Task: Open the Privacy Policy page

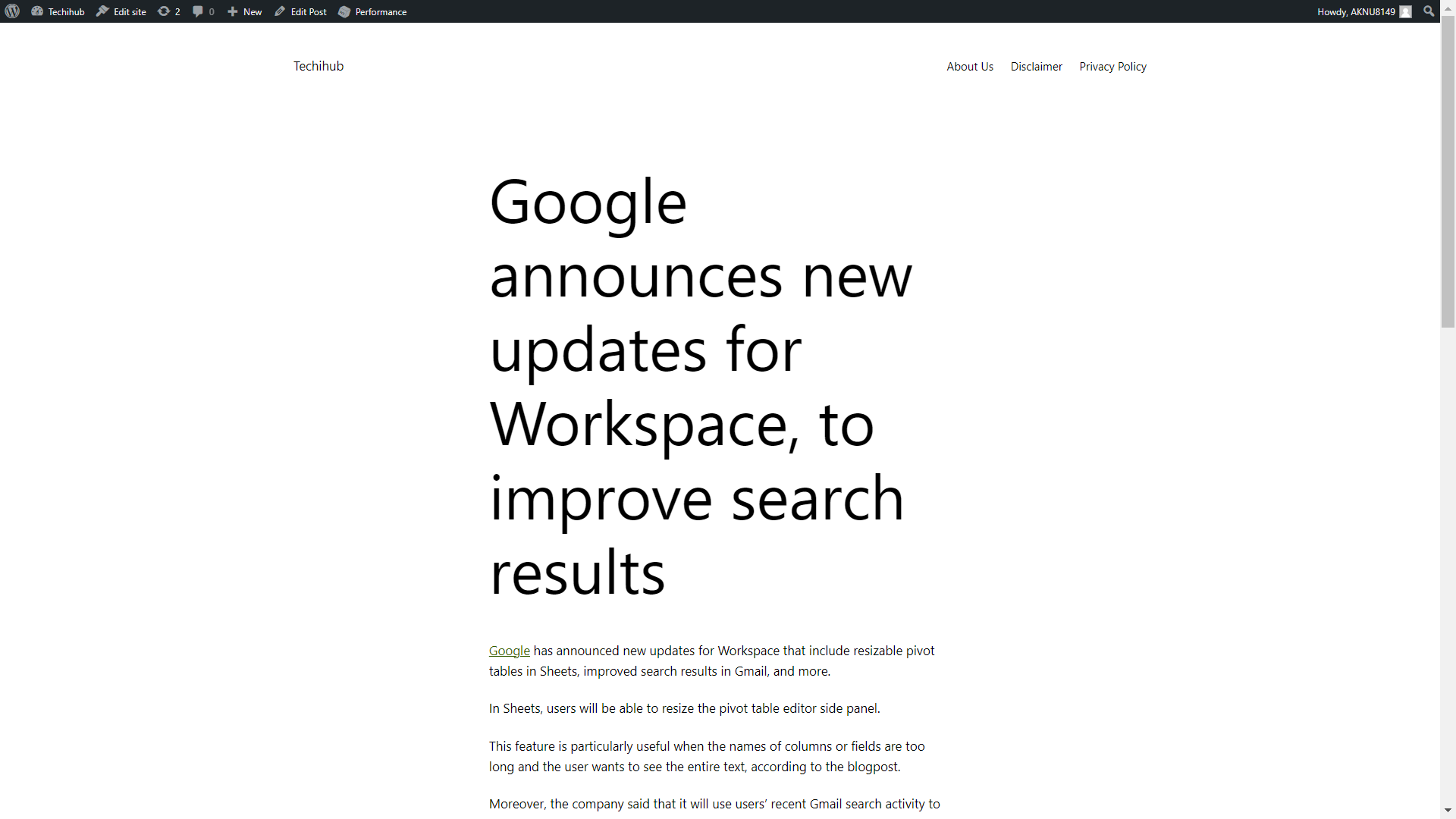Action: [x=1112, y=67]
